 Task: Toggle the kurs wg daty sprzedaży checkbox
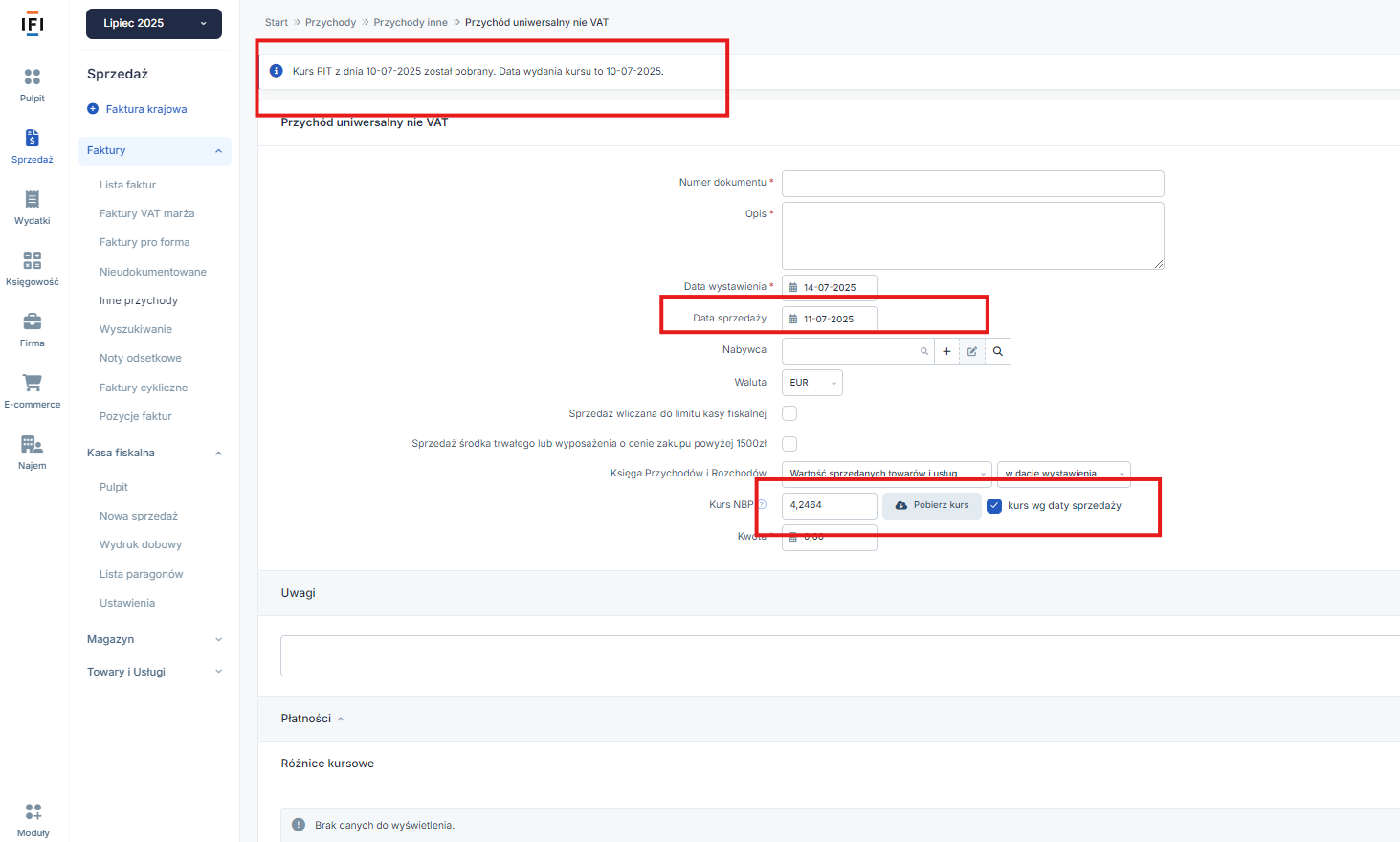994,506
